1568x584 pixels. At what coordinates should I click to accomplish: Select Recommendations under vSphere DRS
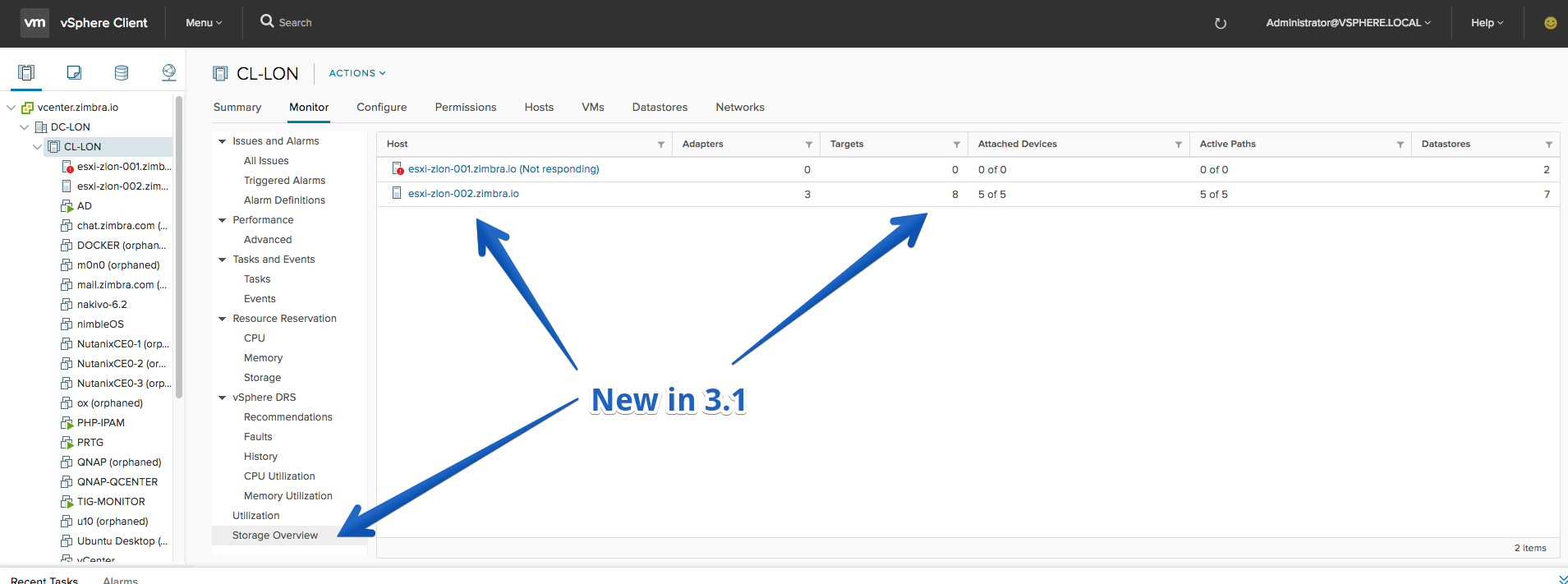pyautogui.click(x=288, y=417)
